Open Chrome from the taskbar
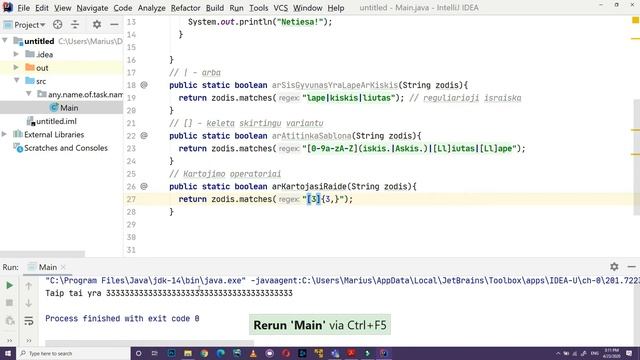The image size is (640, 360). coord(204,353)
